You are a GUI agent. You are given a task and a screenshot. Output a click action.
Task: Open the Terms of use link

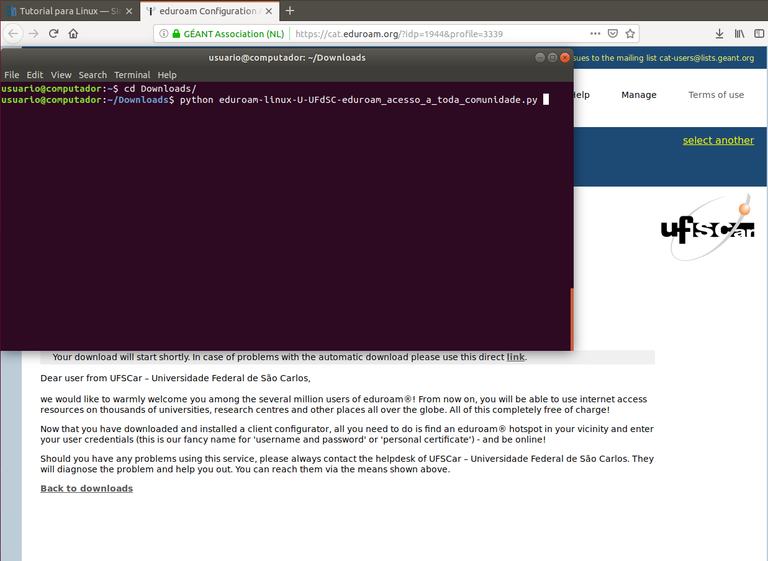click(x=716, y=95)
